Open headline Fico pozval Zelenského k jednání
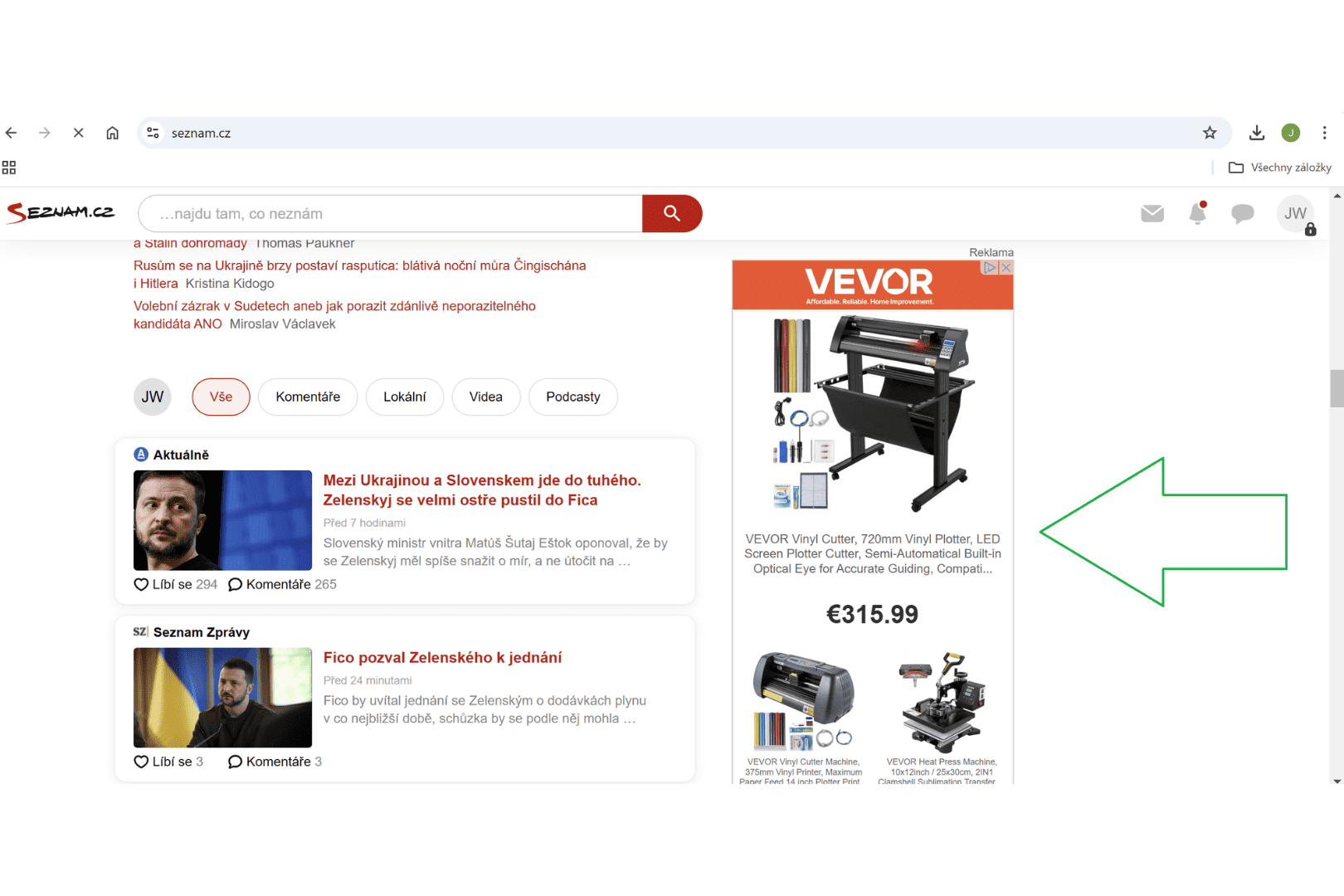Viewport: 1344px width, 896px height. (x=442, y=657)
